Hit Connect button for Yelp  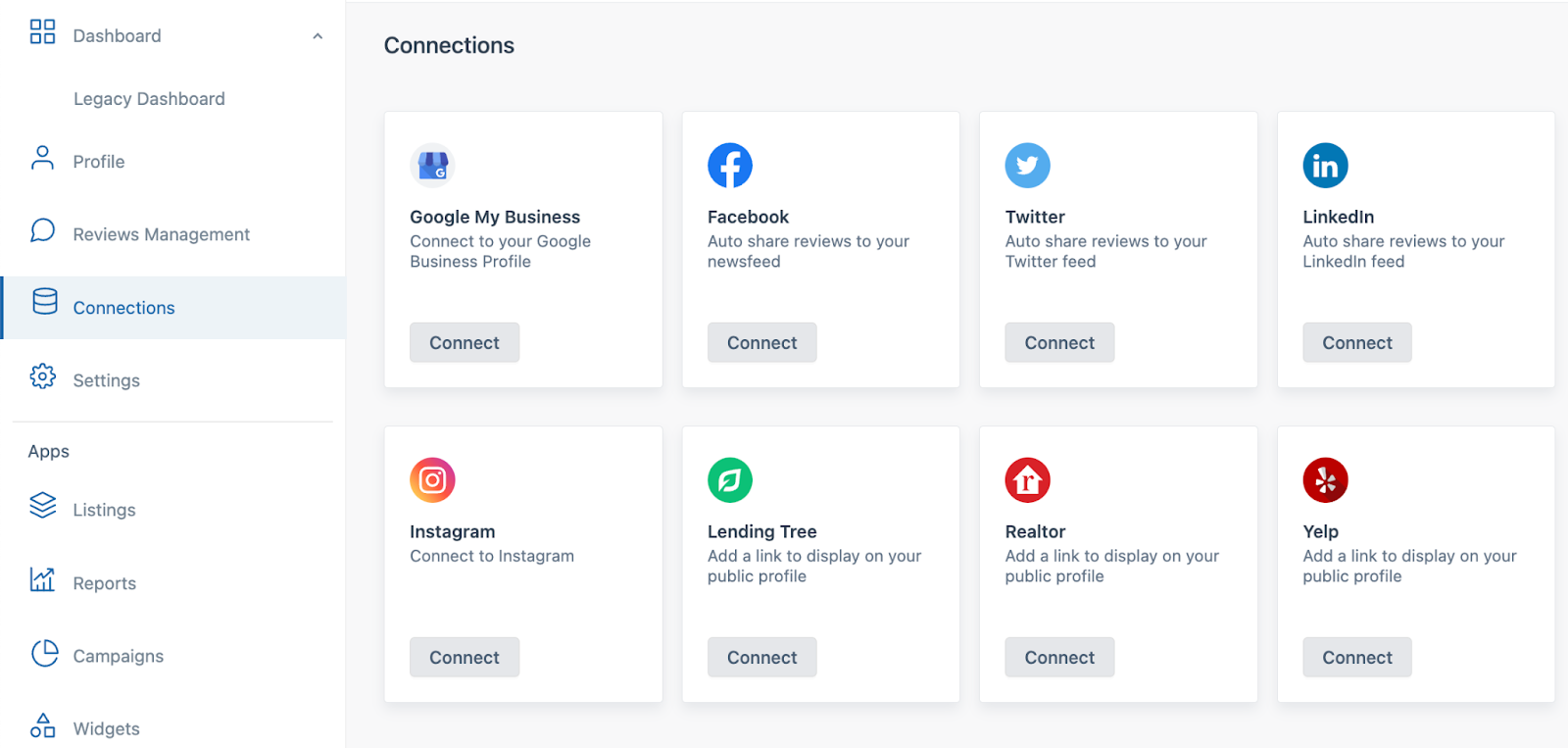[1356, 658]
